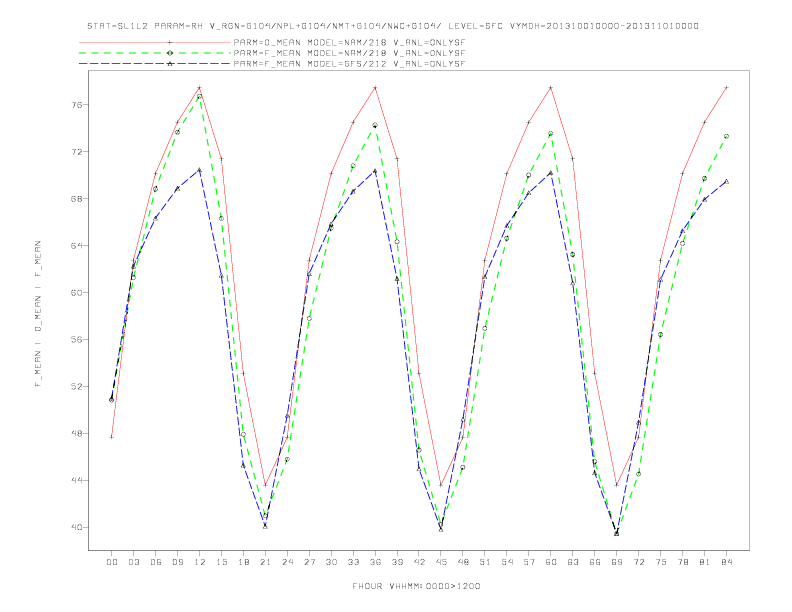The width and height of the screenshot is (792, 612).
Task: Click x-axis tick label '66'
Action: pyautogui.click(x=595, y=562)
